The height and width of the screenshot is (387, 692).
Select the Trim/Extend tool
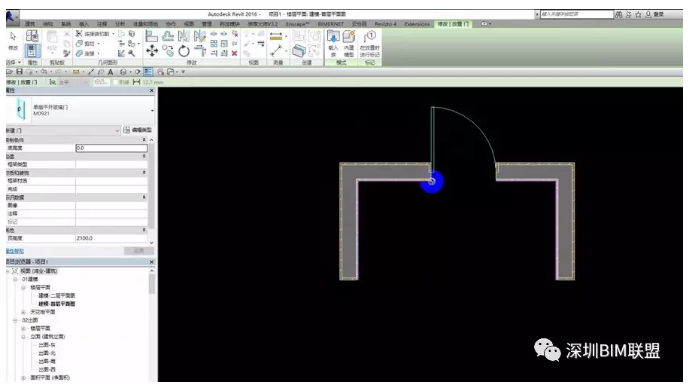coord(200,51)
